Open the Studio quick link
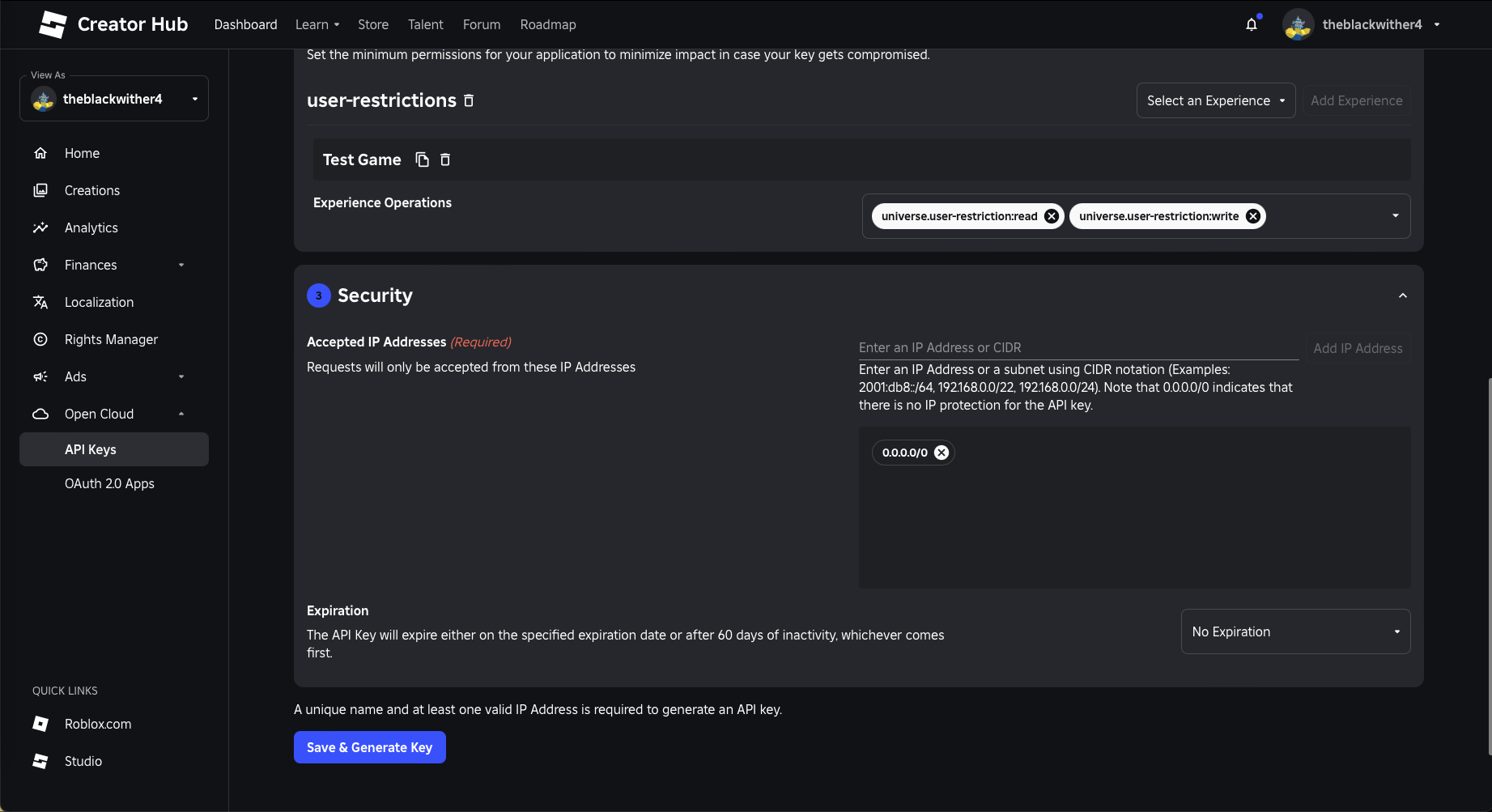The image size is (1492, 812). 83,761
